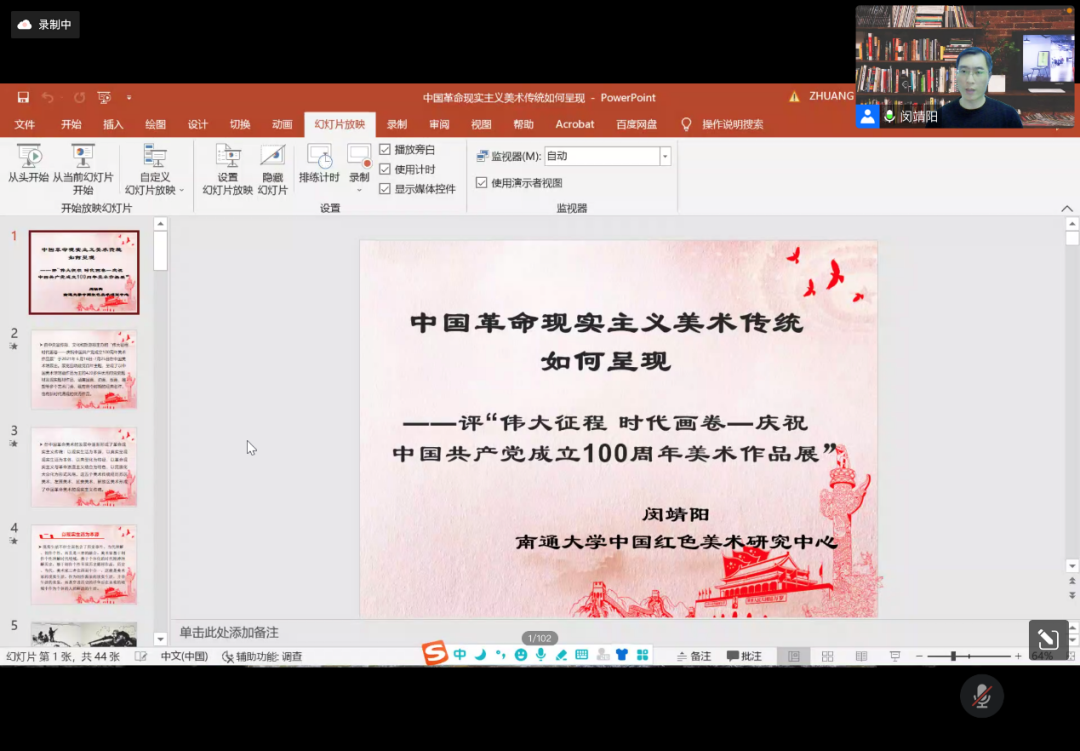This screenshot has width=1080, height=751.
Task: Switch to the 动画 ribbon tab
Action: tap(281, 124)
